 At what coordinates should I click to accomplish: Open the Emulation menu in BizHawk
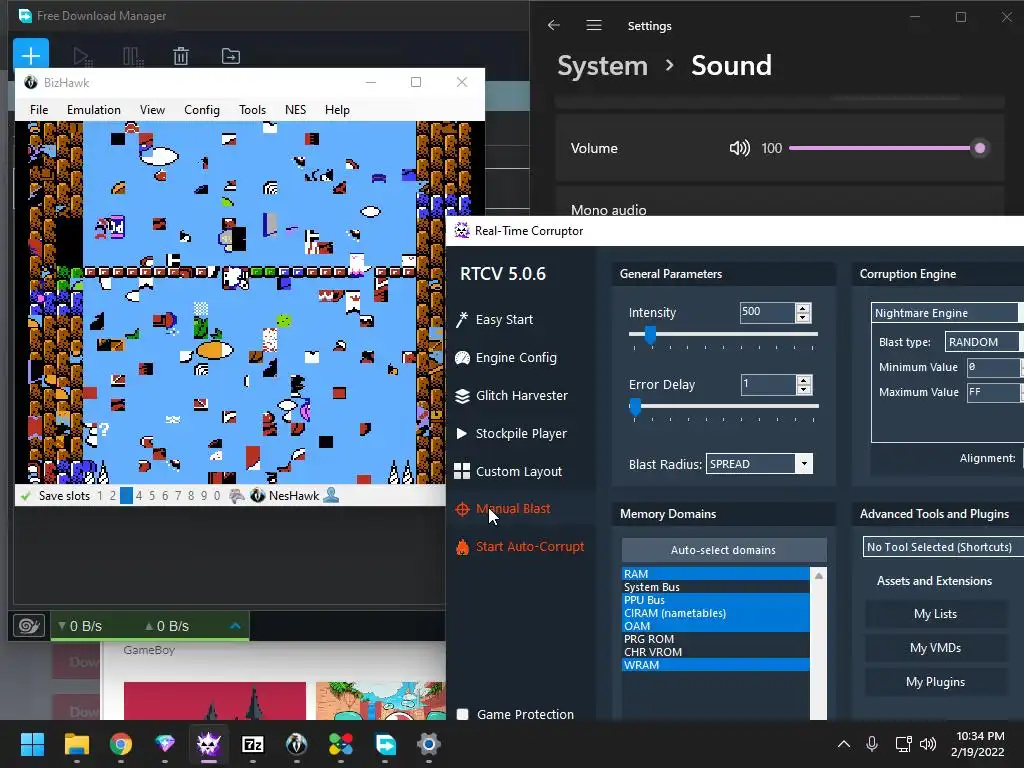coord(93,110)
